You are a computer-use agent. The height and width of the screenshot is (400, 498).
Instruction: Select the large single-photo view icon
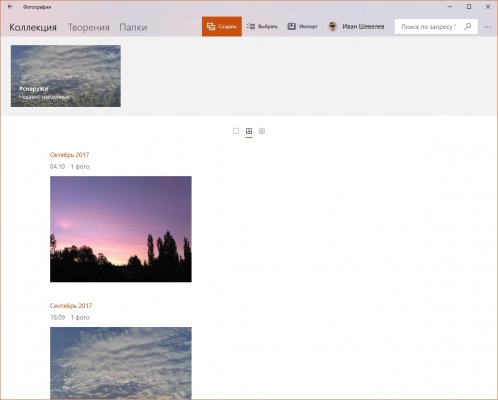click(x=236, y=131)
